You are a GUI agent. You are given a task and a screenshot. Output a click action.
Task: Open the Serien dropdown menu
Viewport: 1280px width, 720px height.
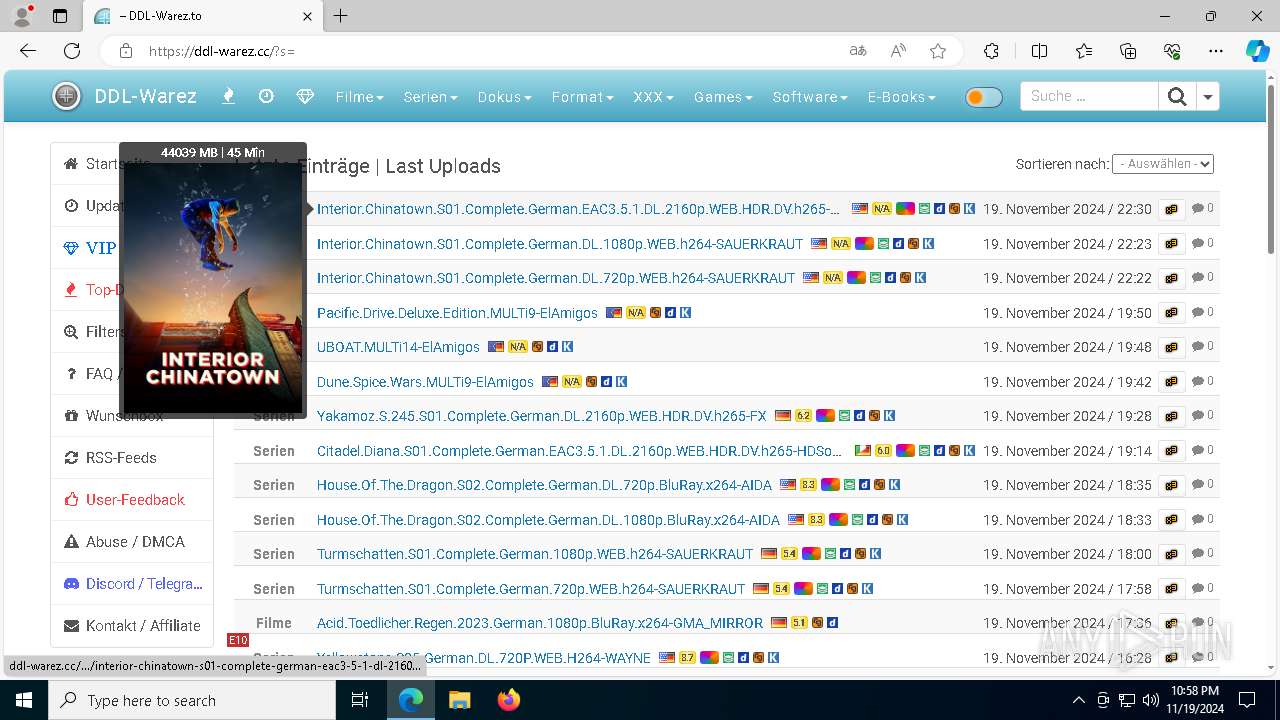[431, 97]
